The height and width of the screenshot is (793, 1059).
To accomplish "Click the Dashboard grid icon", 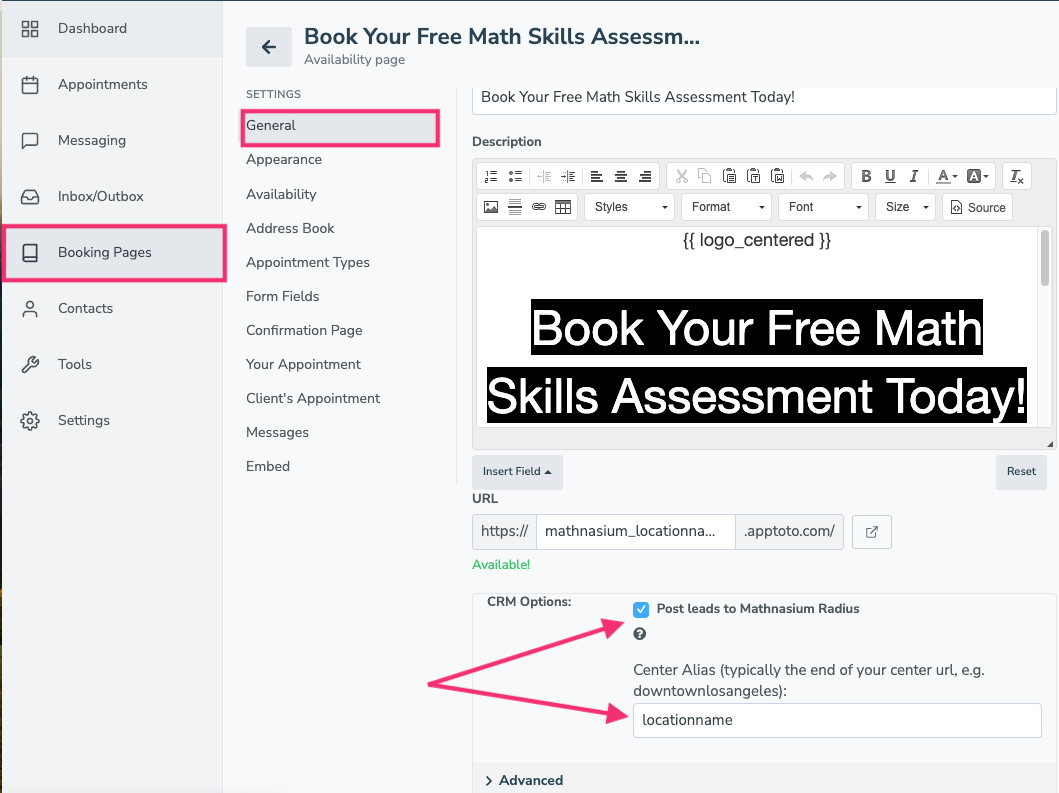I will pyautogui.click(x=30, y=28).
